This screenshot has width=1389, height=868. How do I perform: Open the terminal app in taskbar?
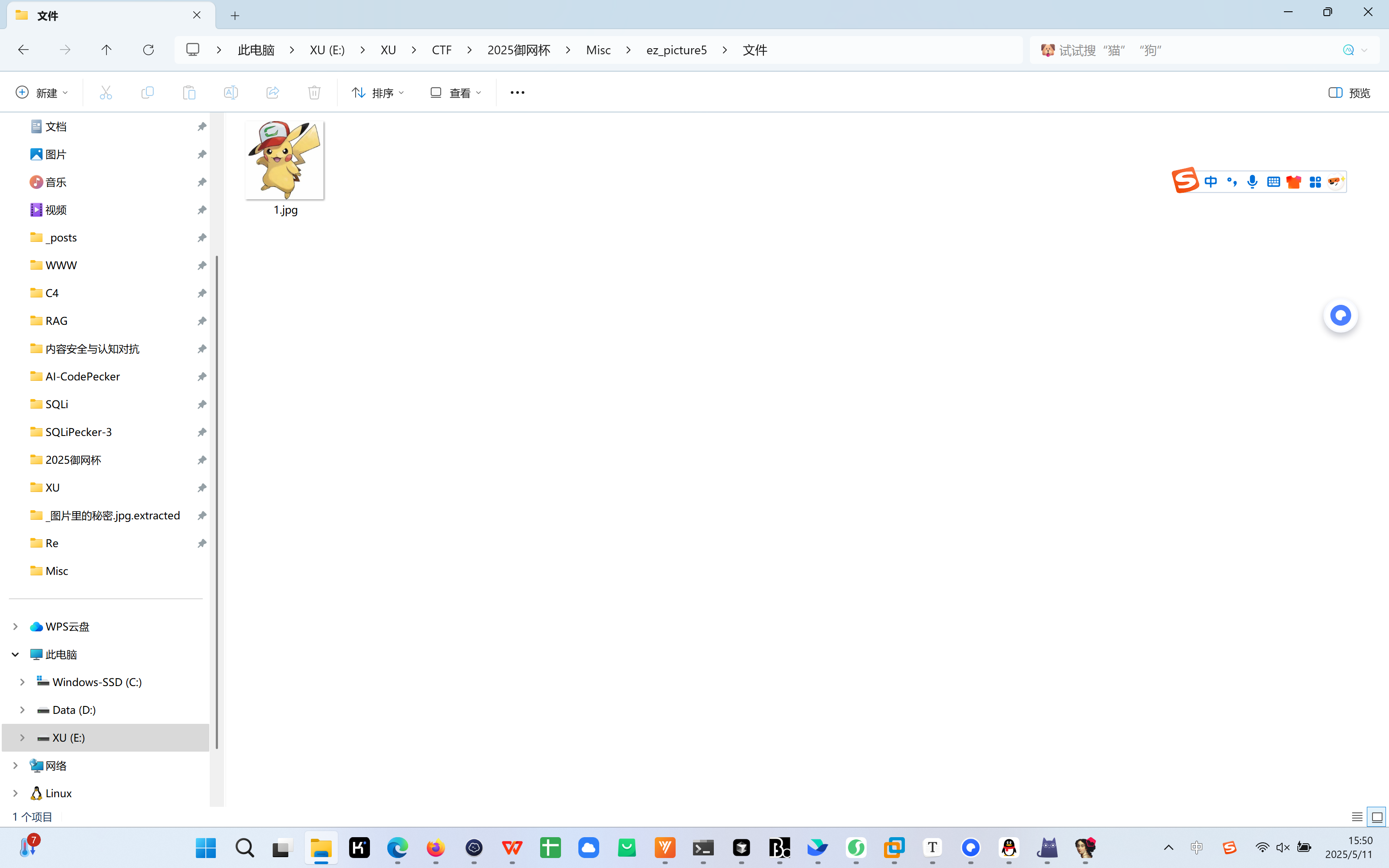pyautogui.click(x=703, y=848)
